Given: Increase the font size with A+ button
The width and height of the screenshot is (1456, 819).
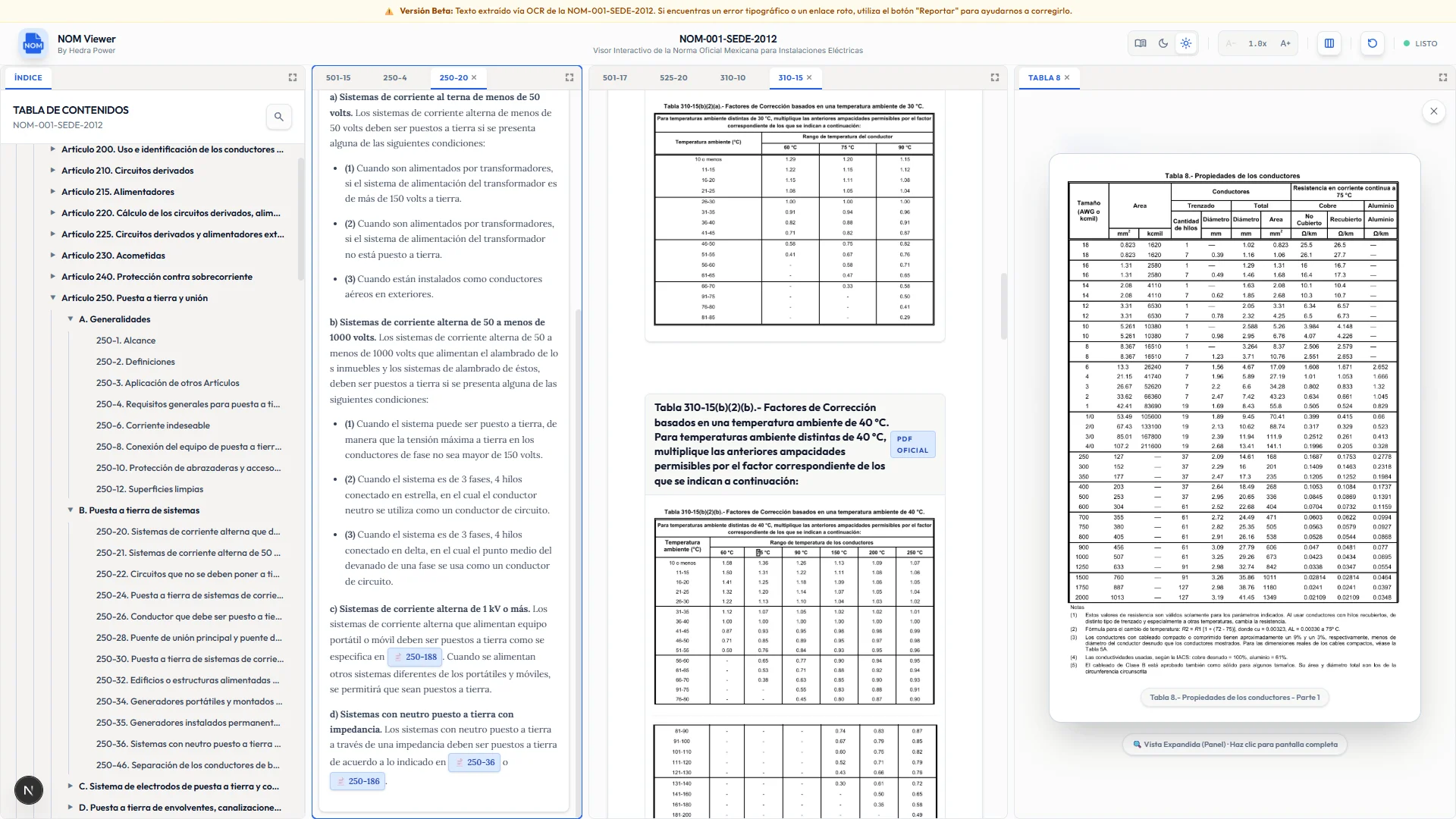Looking at the screenshot, I should click(x=1285, y=43).
